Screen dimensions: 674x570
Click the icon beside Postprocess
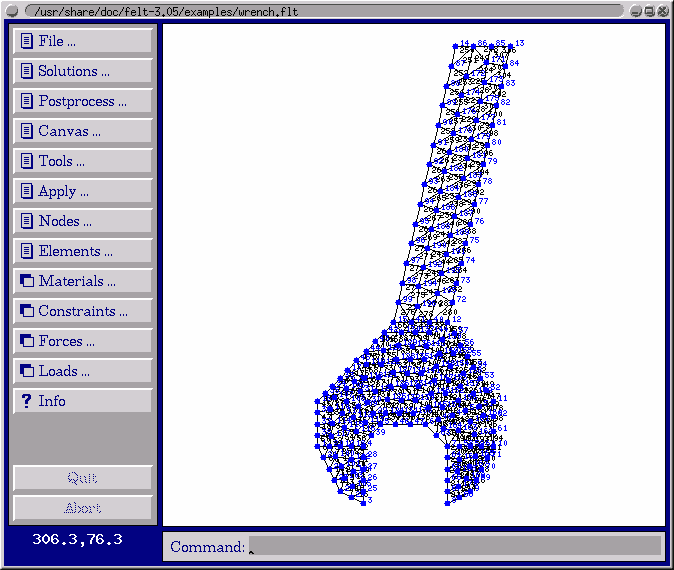click(x=26, y=101)
